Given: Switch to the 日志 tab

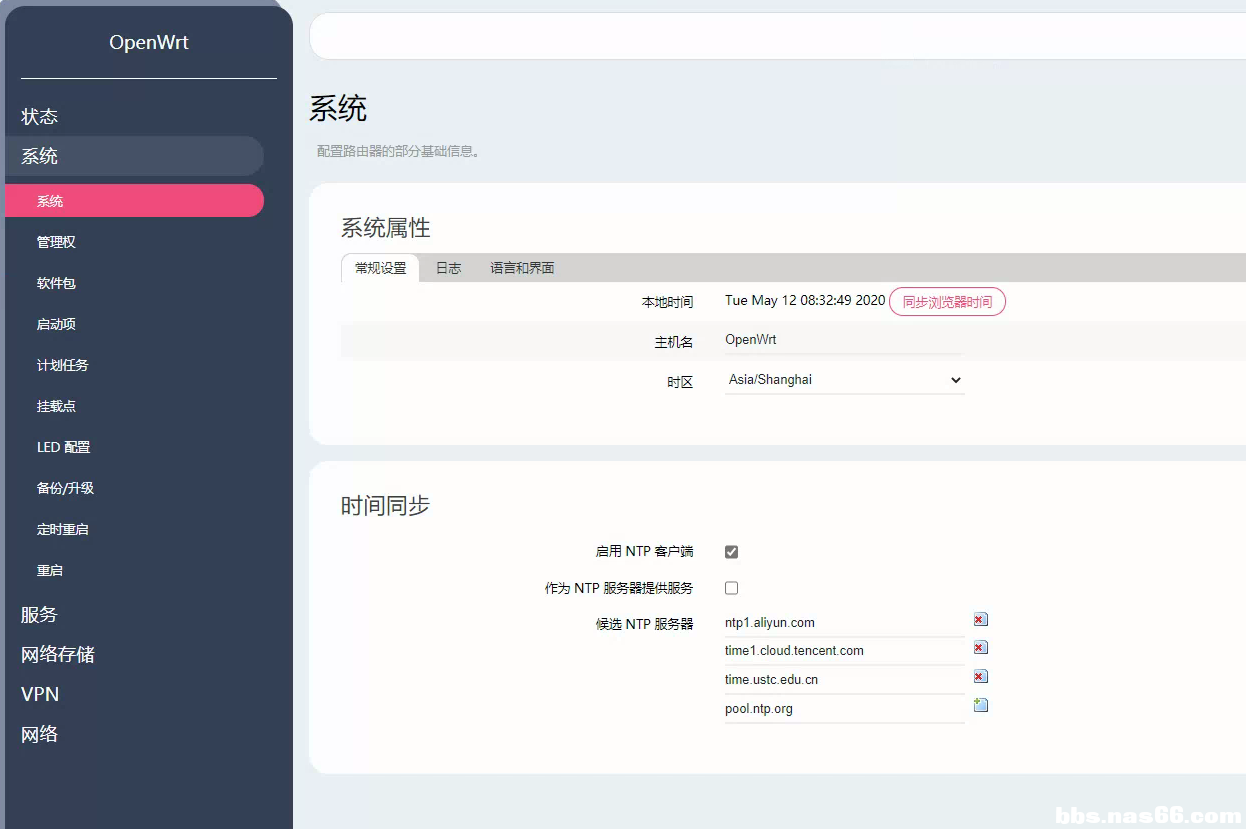Looking at the screenshot, I should tap(448, 268).
